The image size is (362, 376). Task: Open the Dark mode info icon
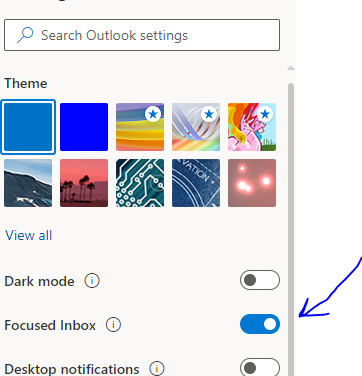92,281
